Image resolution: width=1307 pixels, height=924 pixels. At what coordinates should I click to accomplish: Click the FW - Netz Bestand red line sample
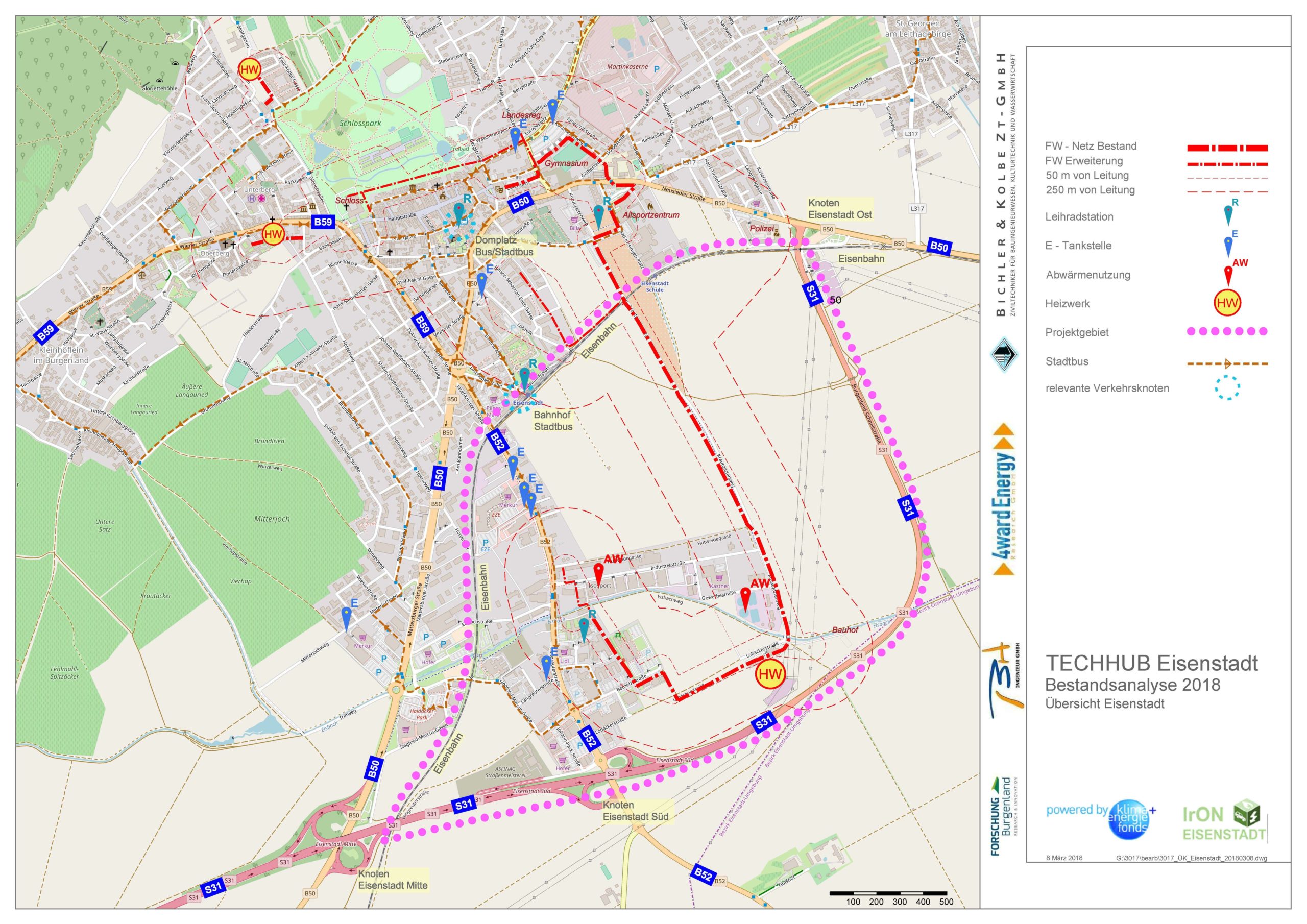pos(1227,148)
